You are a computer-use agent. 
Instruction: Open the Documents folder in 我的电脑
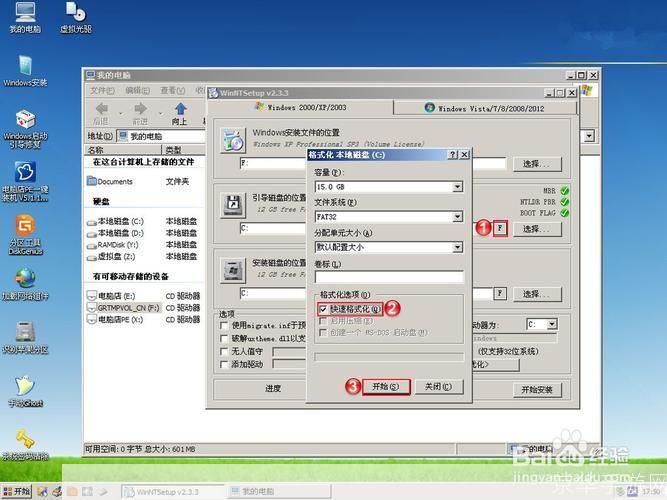pos(110,182)
